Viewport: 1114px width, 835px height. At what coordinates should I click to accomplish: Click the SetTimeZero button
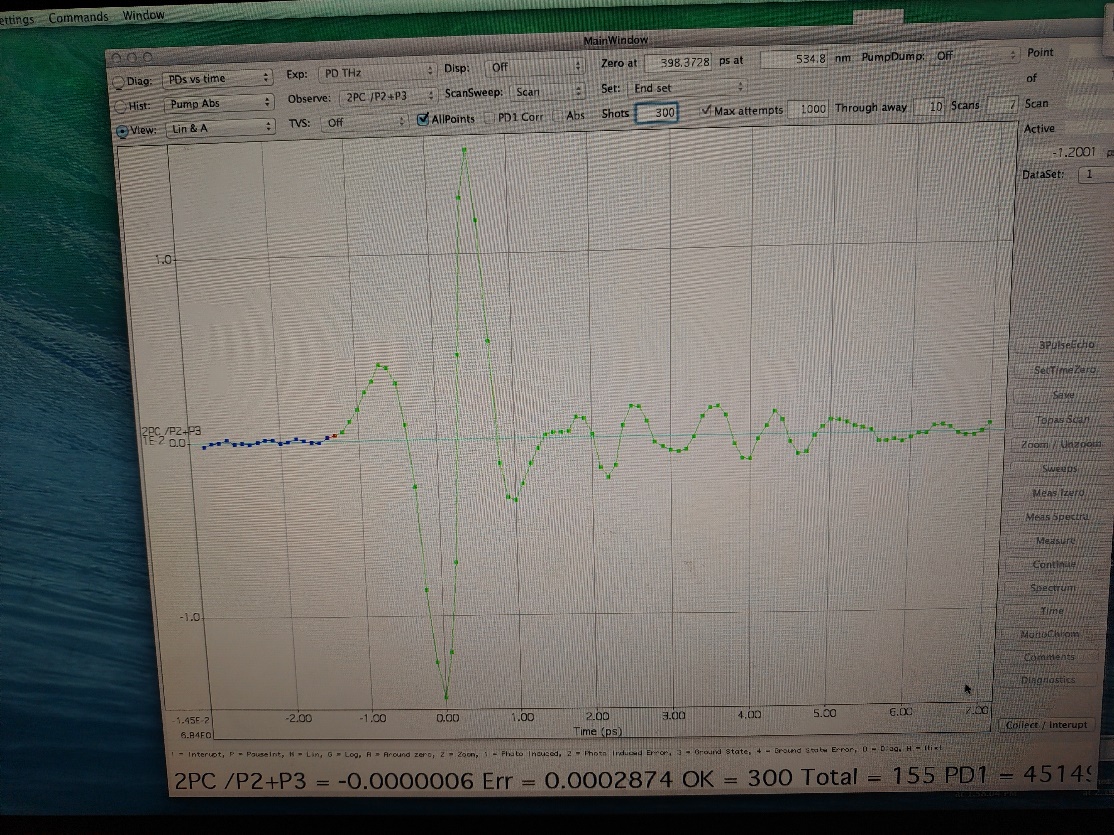click(x=1064, y=370)
